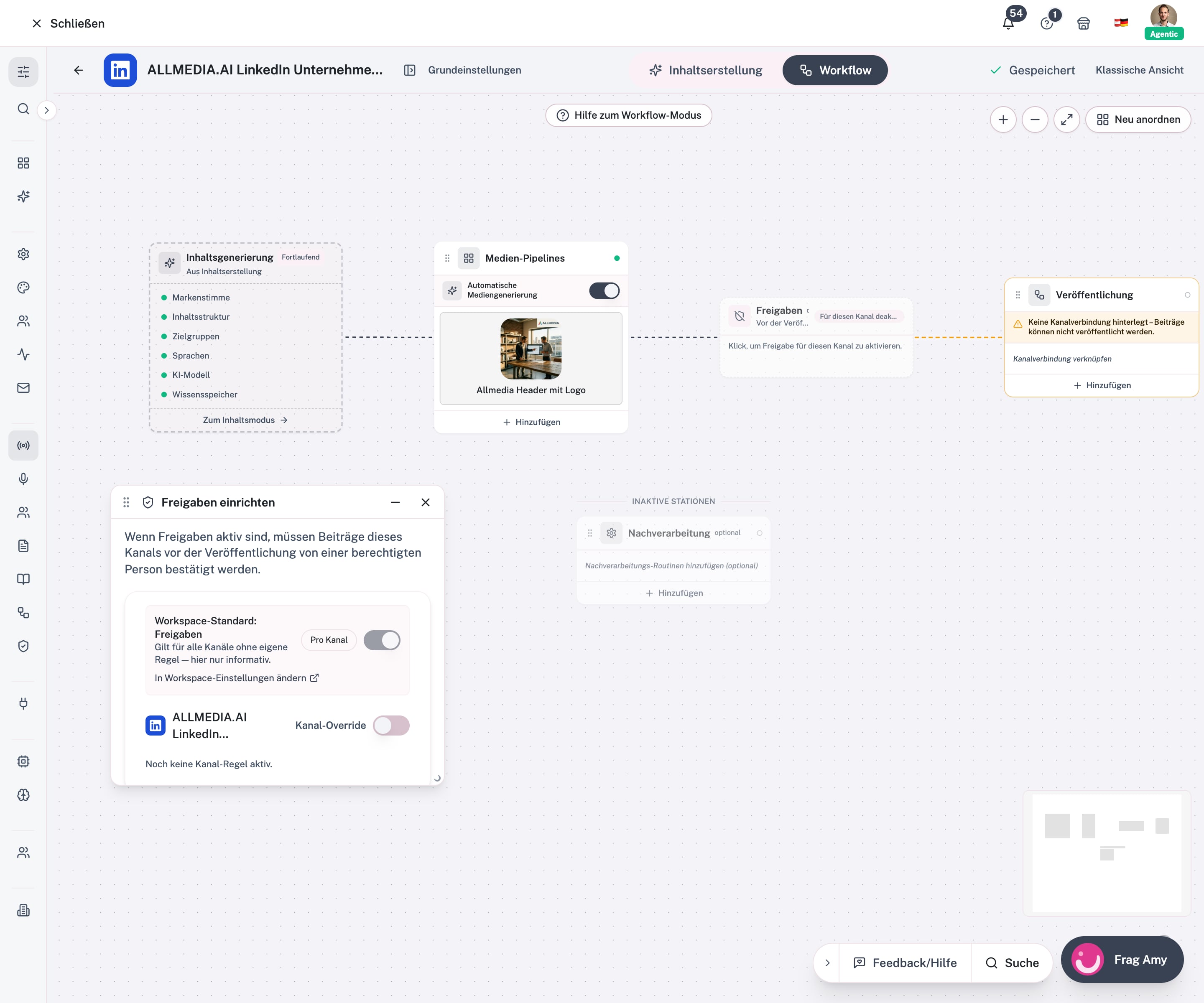
Task: Click Kanalverbindung verknüpfen in Veröffentlichung
Action: click(x=1062, y=359)
